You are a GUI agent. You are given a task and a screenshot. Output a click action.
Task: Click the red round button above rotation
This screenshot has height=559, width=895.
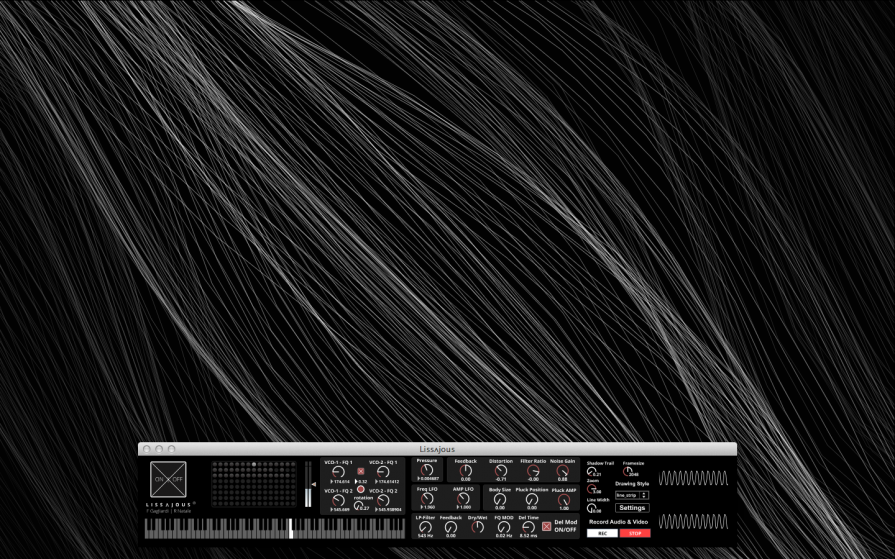tap(361, 489)
